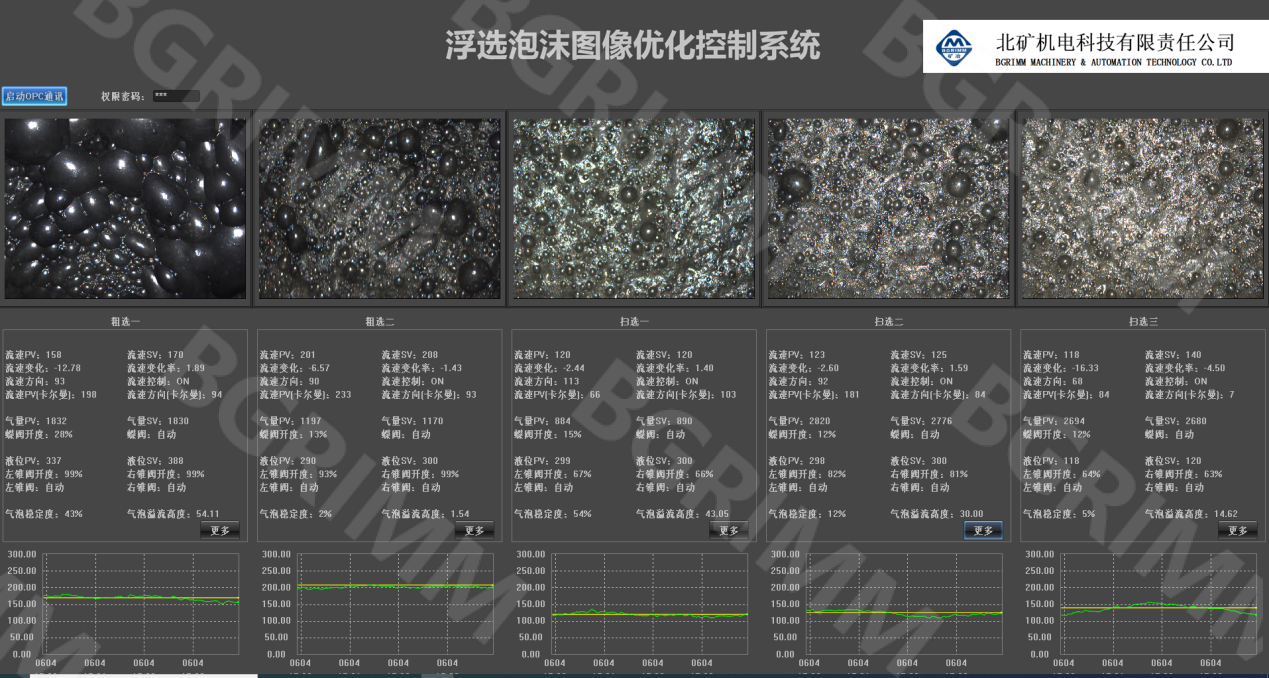Open the 粗选一 froth camera image
Image resolution: width=1269 pixels, height=678 pixels.
click(x=125, y=208)
